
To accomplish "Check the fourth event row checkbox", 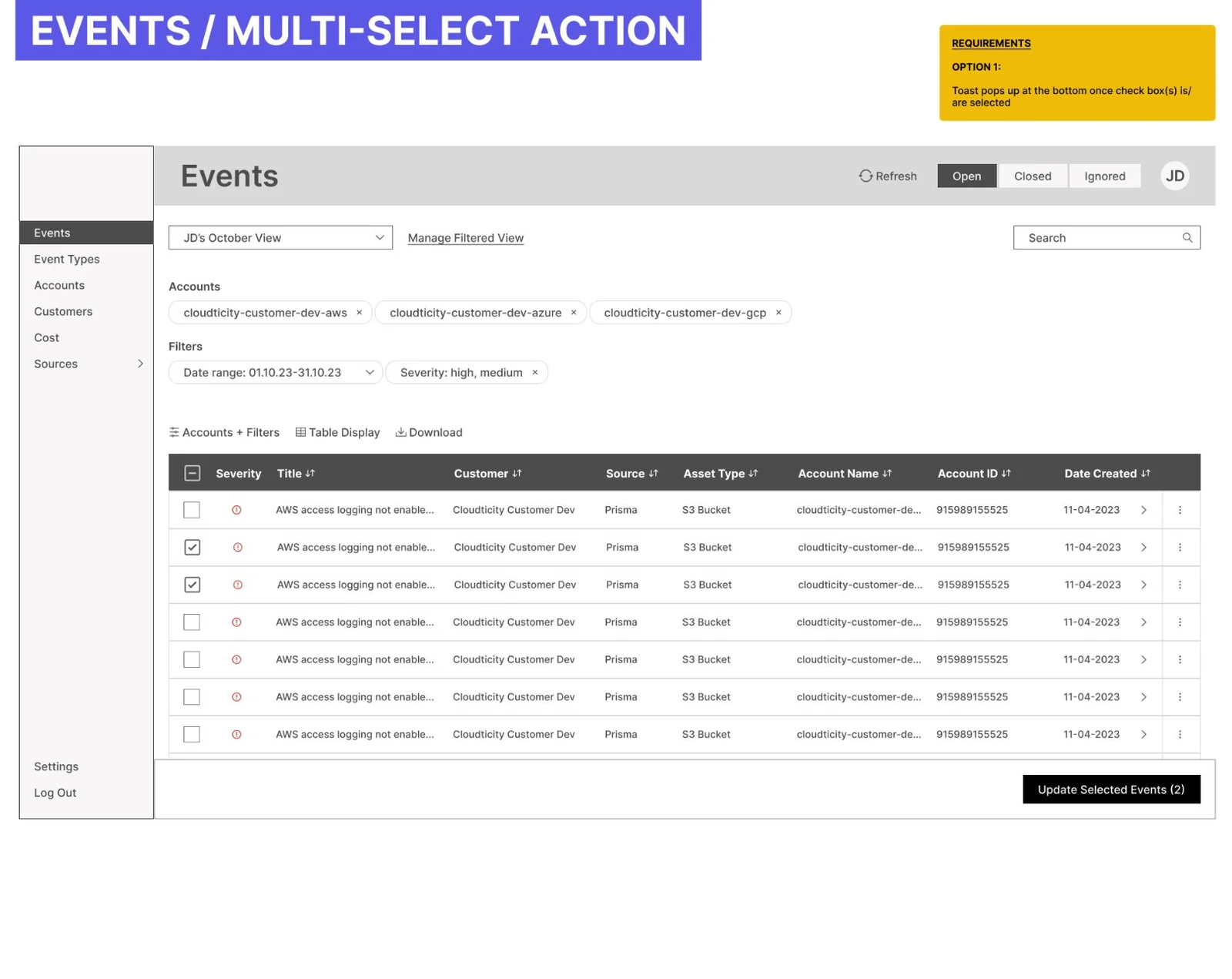I will pyautogui.click(x=192, y=622).
